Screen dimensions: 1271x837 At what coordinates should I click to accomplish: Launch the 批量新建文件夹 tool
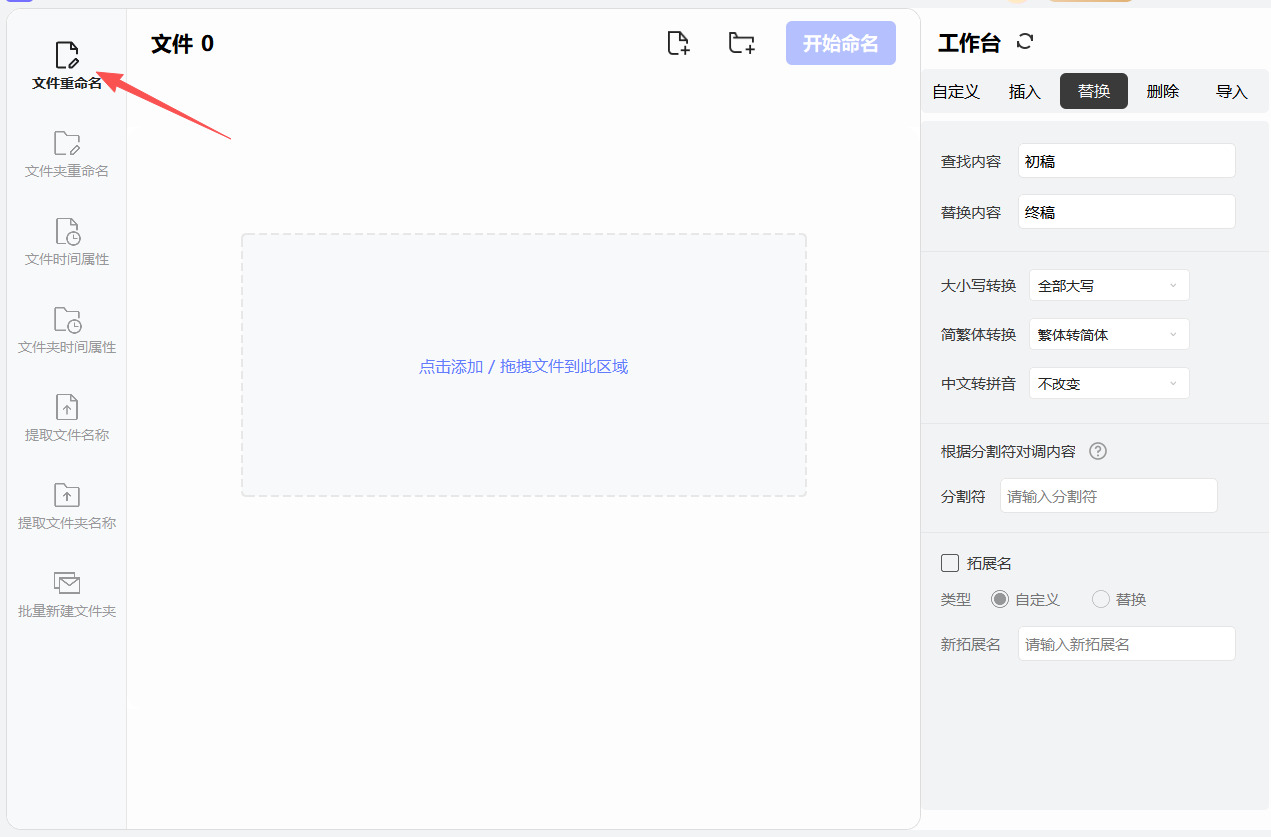click(x=67, y=584)
